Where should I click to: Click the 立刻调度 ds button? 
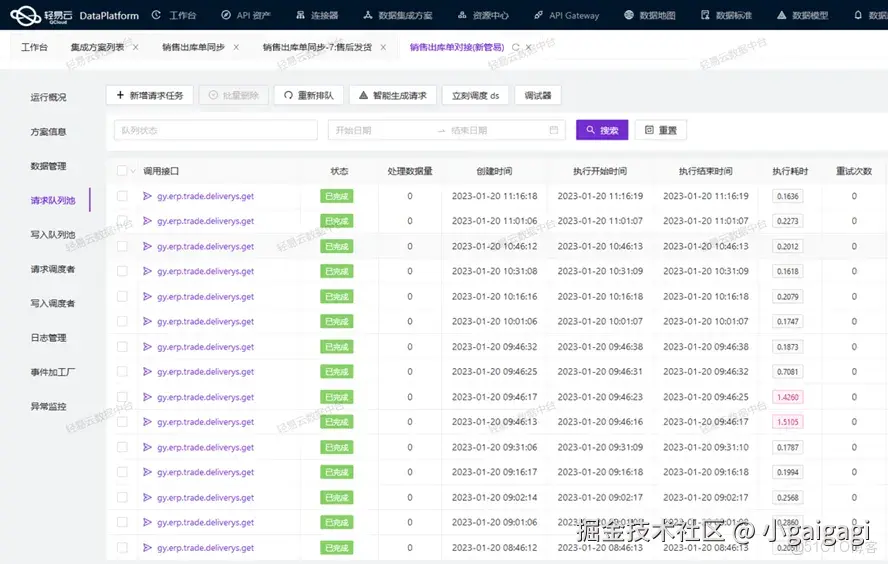coord(475,95)
